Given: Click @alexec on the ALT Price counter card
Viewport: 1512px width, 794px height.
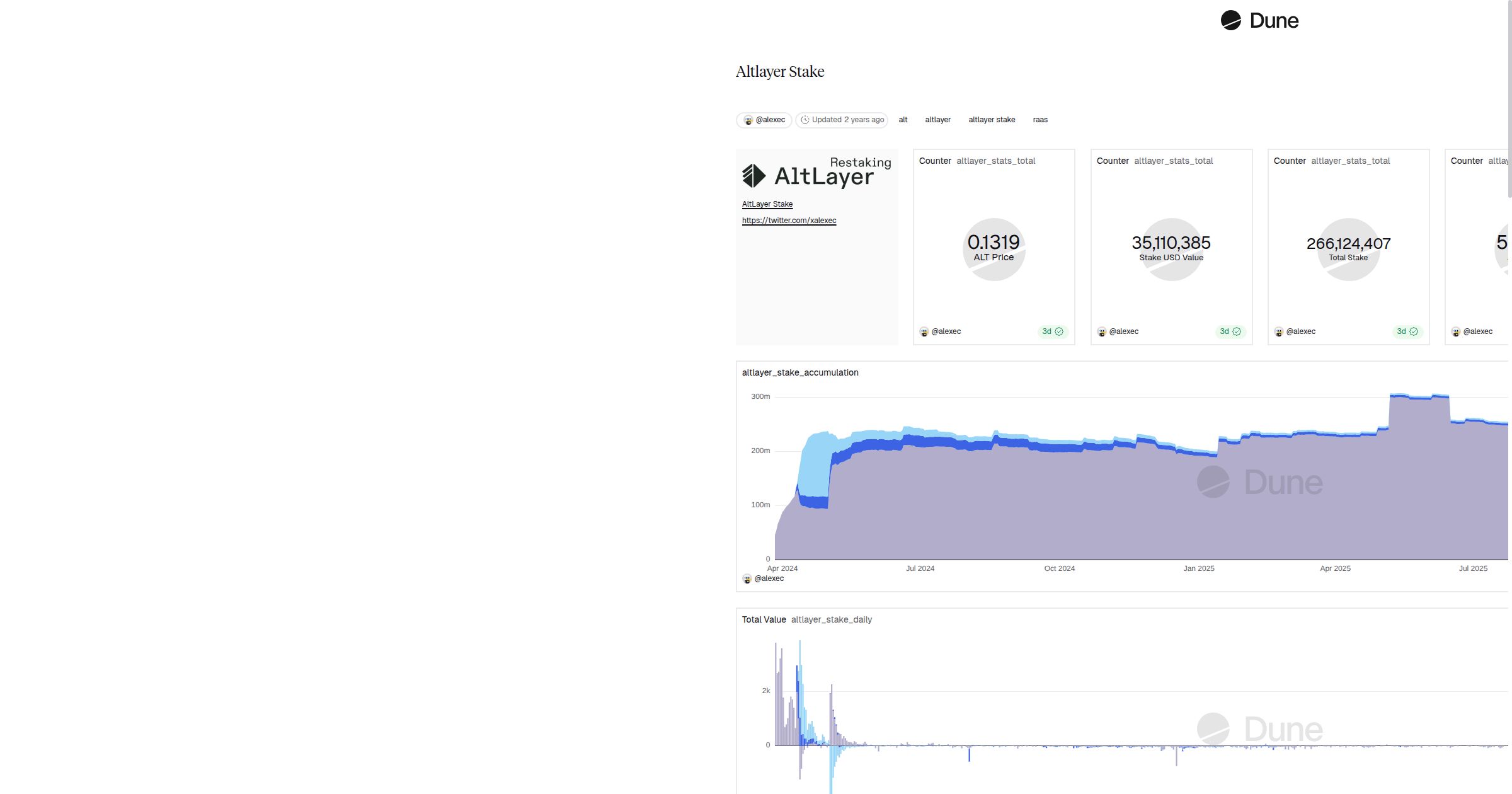Looking at the screenshot, I should [946, 331].
